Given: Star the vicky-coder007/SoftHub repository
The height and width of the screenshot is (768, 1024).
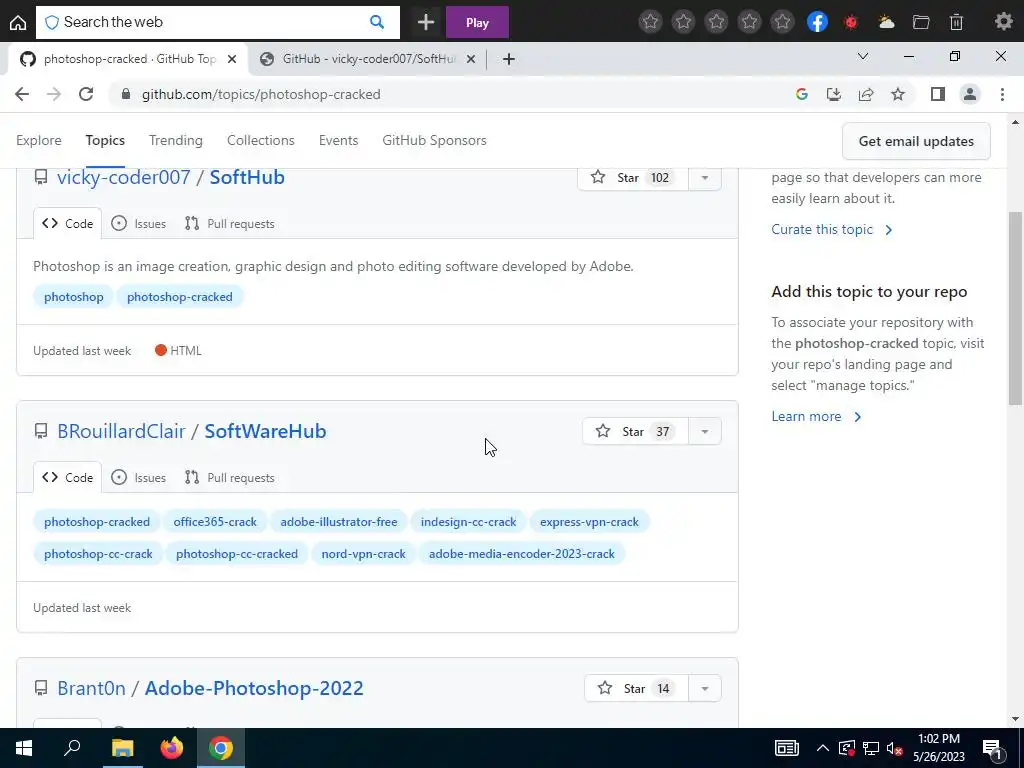Looking at the screenshot, I should (x=632, y=178).
